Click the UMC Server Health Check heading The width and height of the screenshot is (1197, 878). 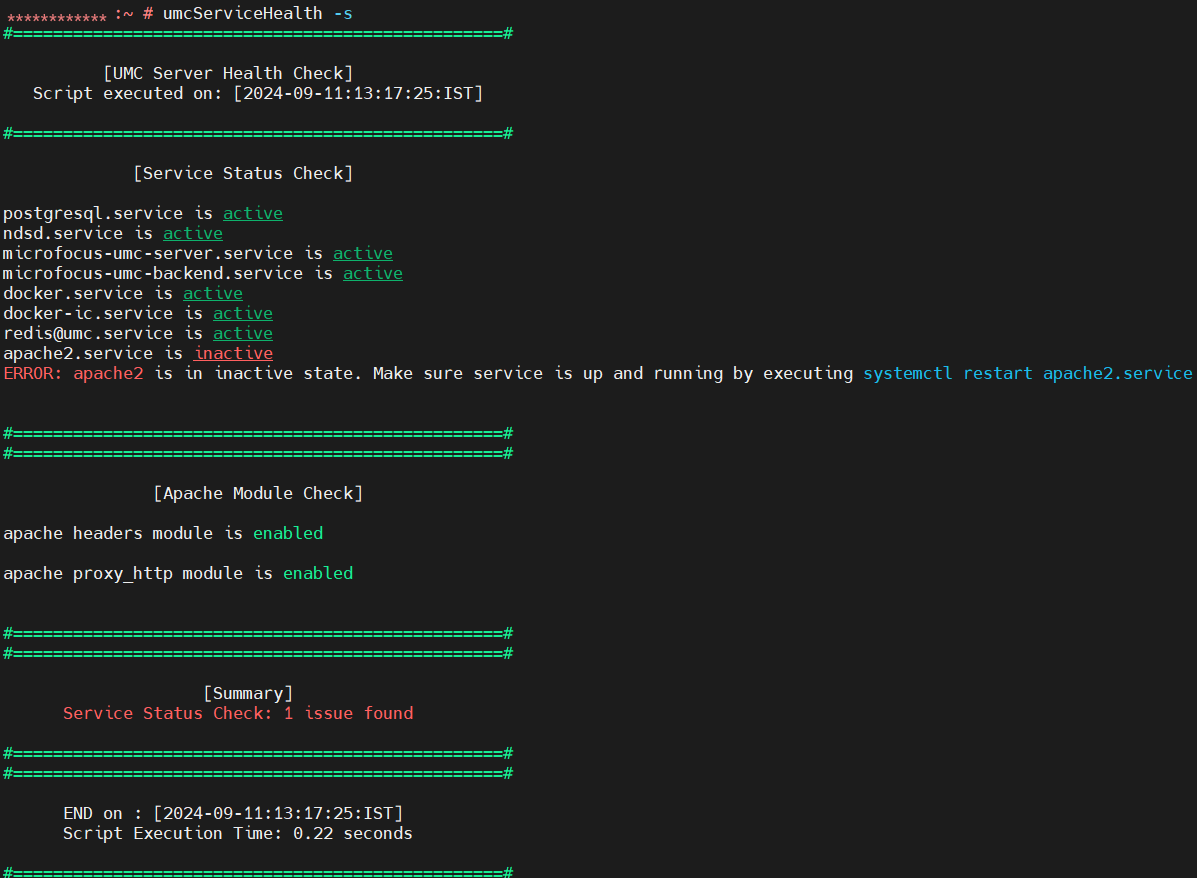tap(228, 74)
